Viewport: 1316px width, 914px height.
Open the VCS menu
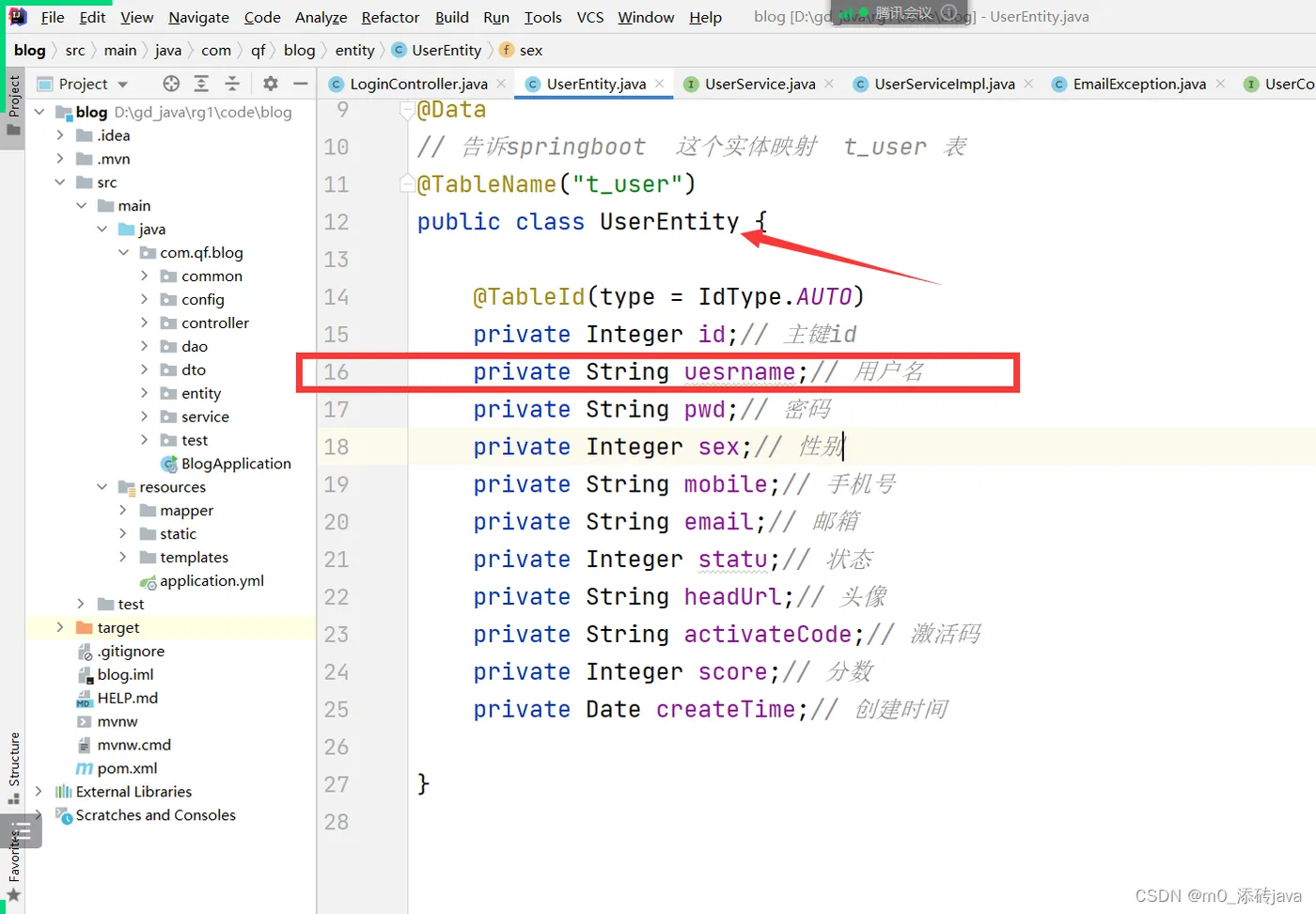click(x=589, y=17)
